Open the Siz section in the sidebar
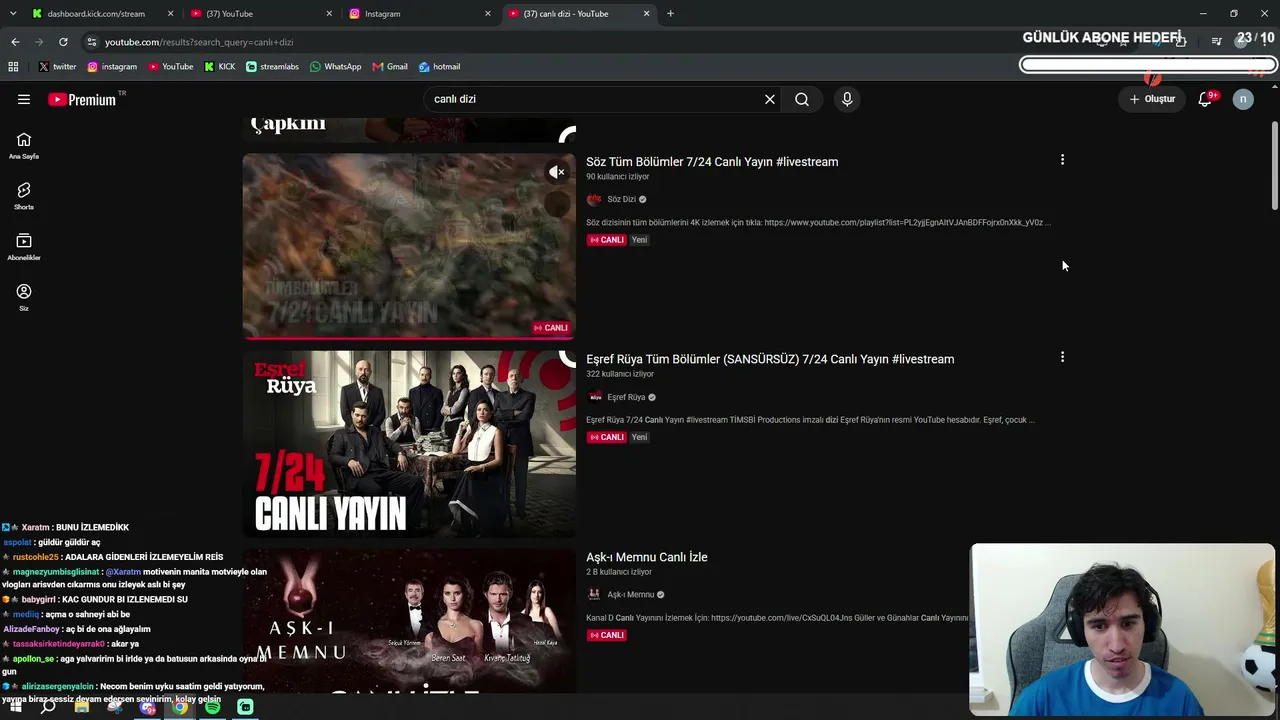This screenshot has width=1280, height=720. 24,297
